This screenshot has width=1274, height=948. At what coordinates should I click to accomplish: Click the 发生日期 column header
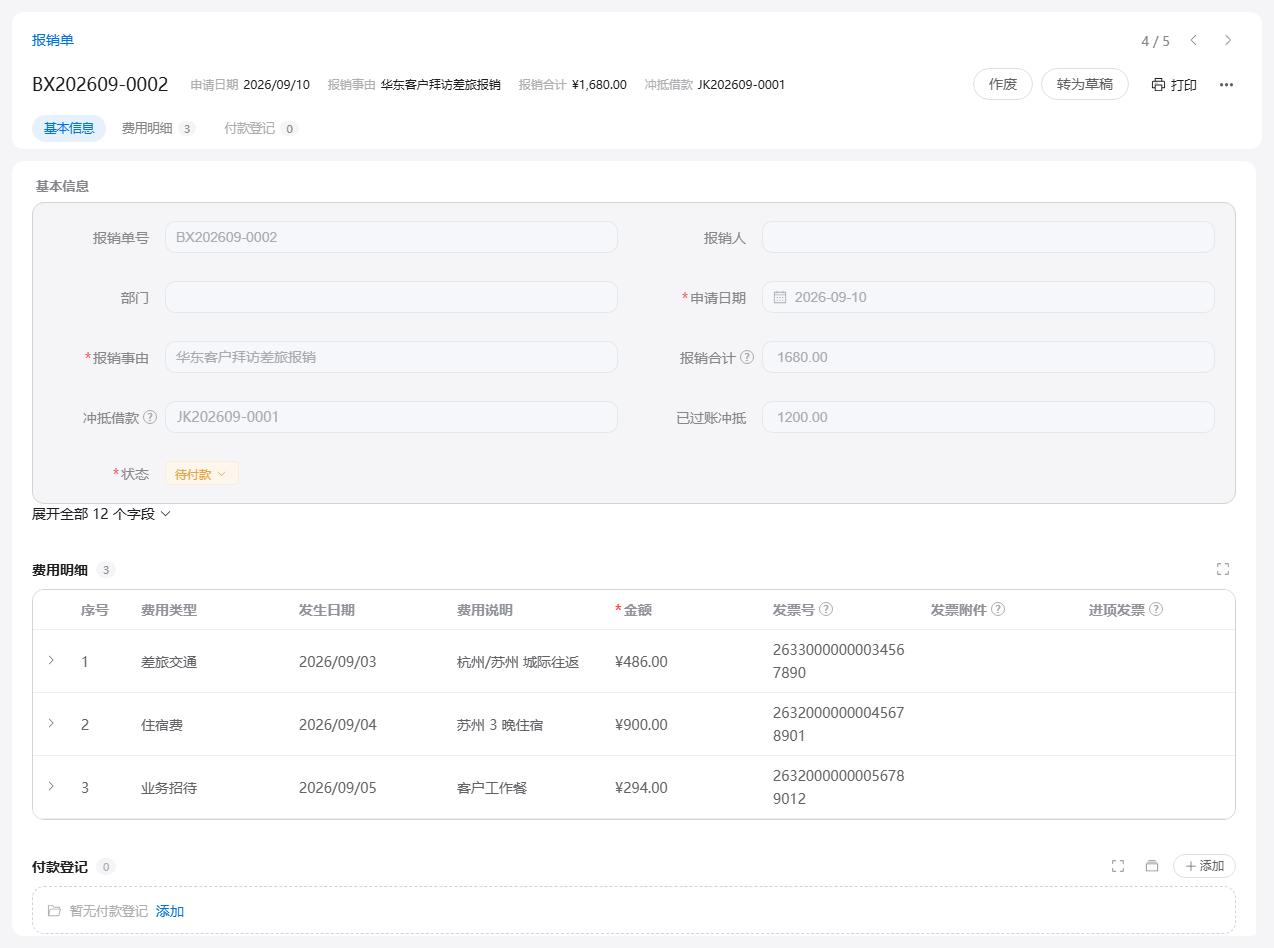(x=327, y=610)
